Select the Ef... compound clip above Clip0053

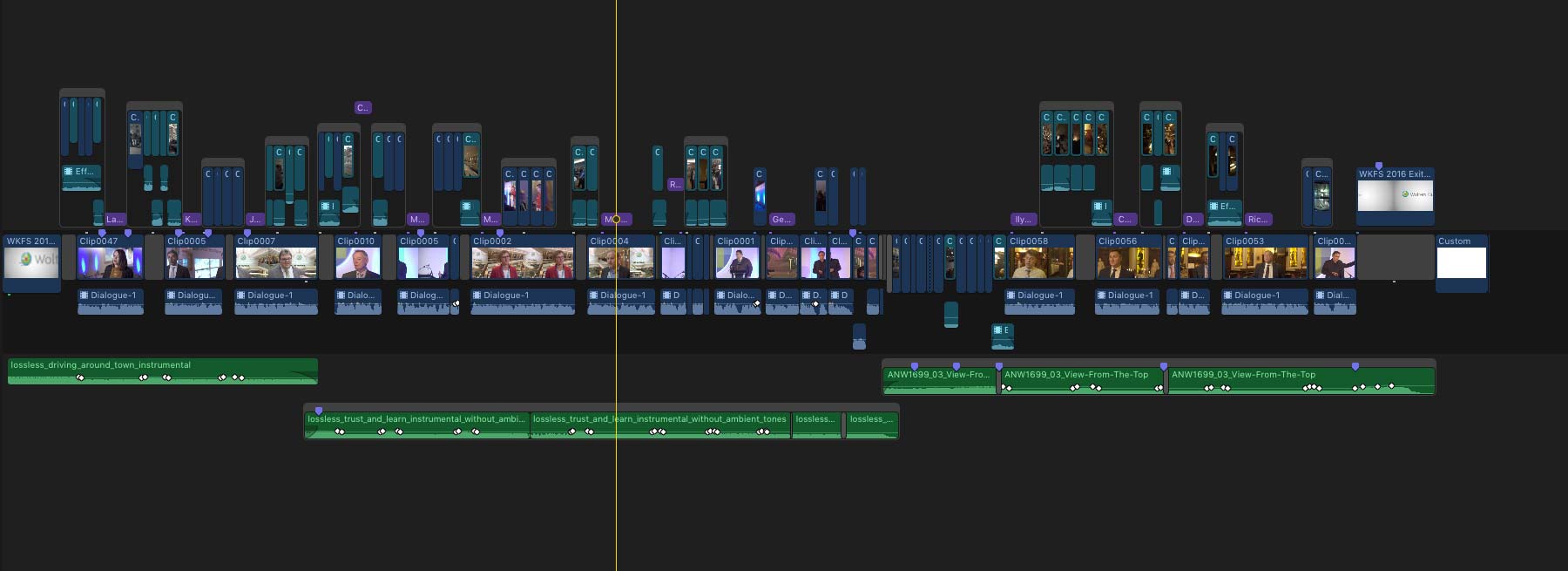point(1224,212)
